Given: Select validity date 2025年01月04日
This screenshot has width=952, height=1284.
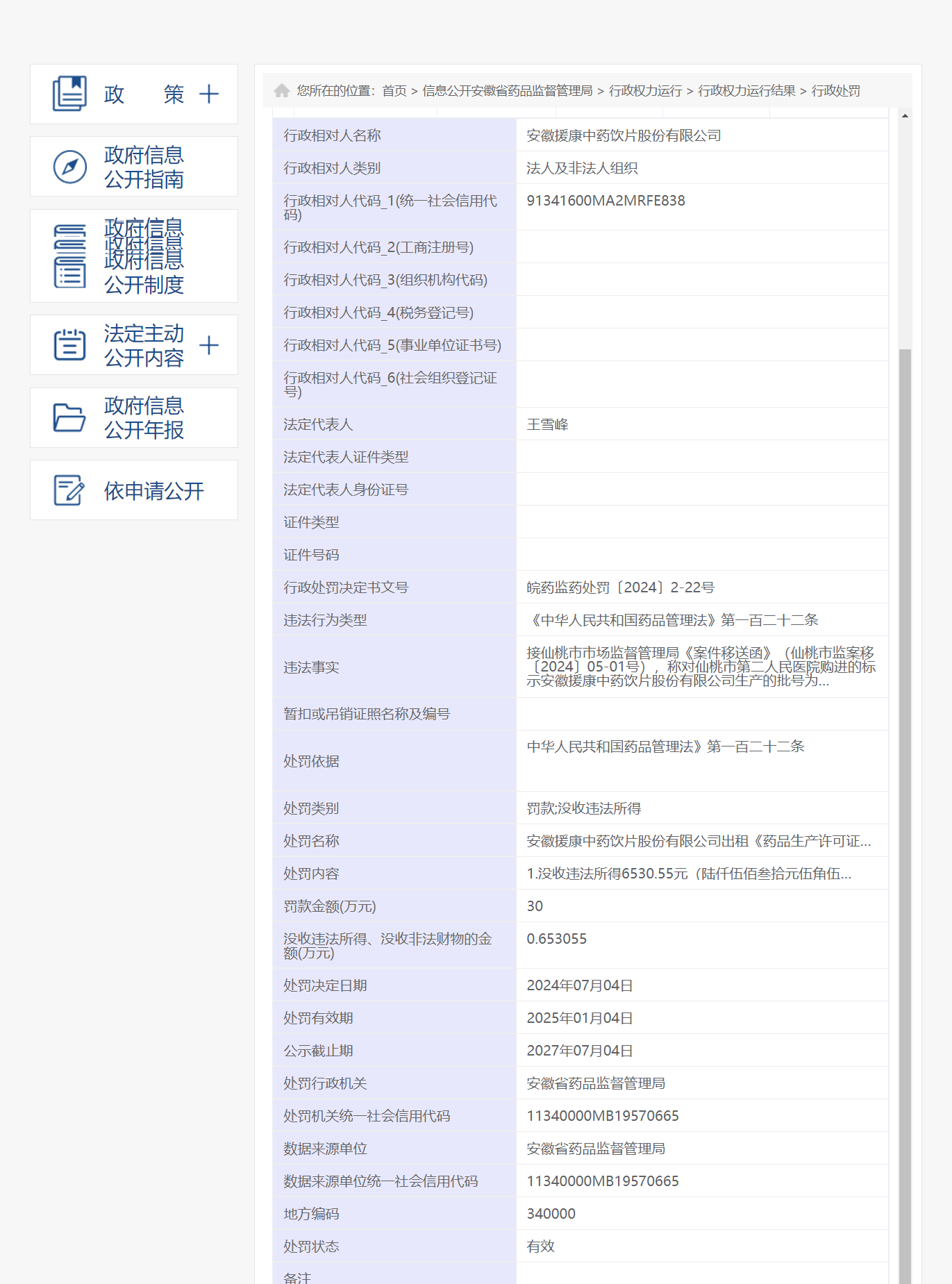Looking at the screenshot, I should [x=580, y=1018].
